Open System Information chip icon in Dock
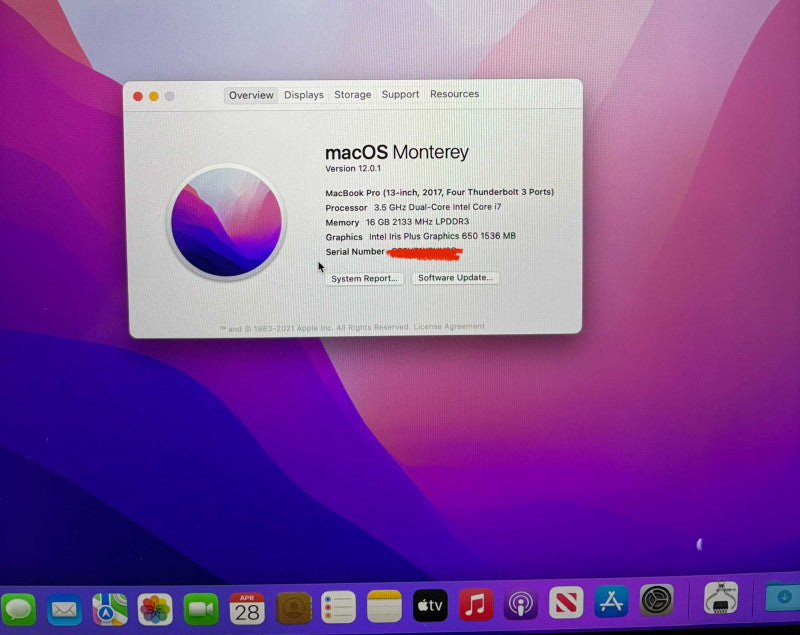The width and height of the screenshot is (800, 635). click(x=720, y=597)
